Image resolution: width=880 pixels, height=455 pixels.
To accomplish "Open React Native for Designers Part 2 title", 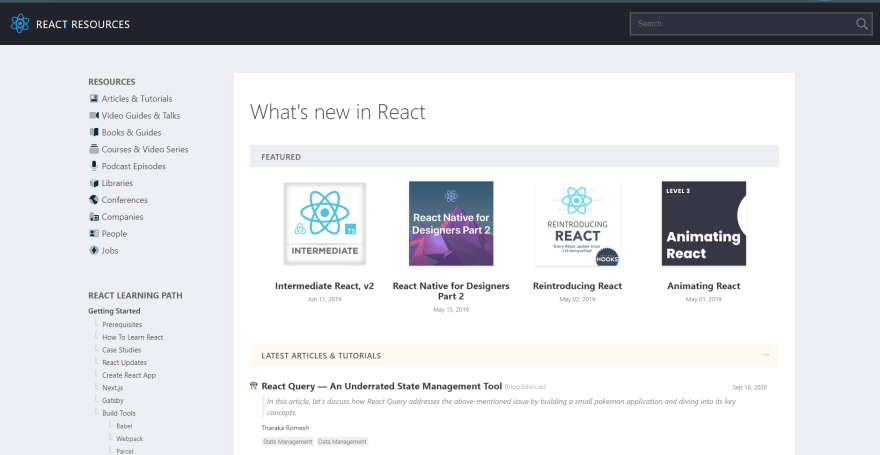I will click(x=451, y=291).
